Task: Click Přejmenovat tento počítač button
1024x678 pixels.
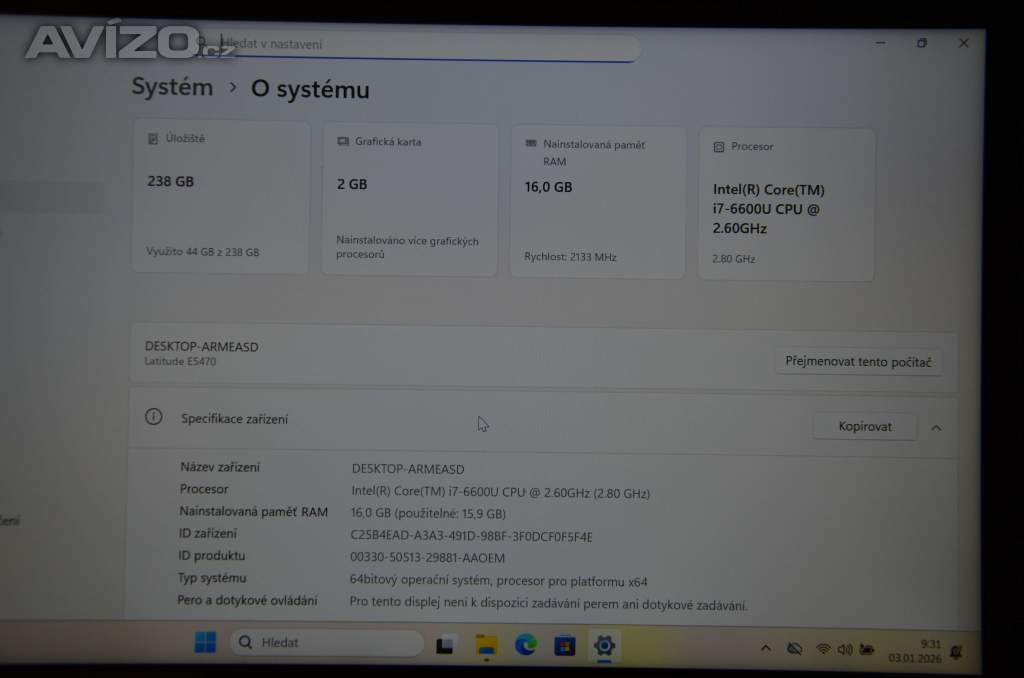Action: click(858, 362)
